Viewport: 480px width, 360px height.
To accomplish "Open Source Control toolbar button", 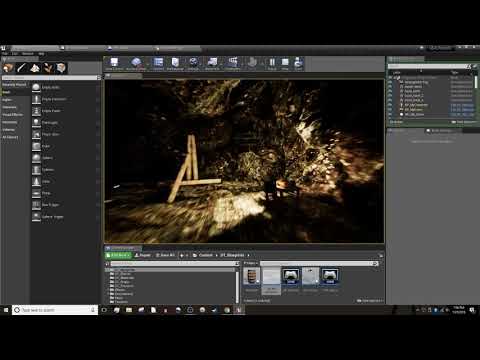I will (x=136, y=63).
